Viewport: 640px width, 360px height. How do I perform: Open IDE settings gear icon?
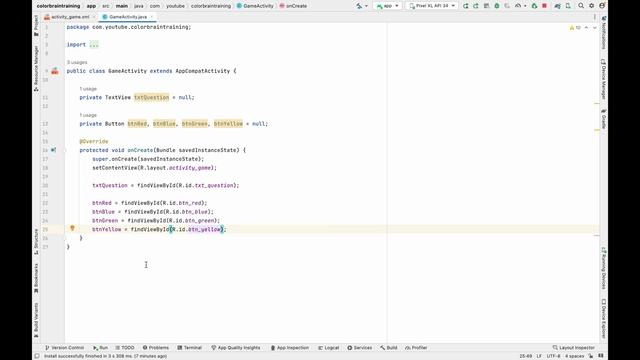(591, 6)
